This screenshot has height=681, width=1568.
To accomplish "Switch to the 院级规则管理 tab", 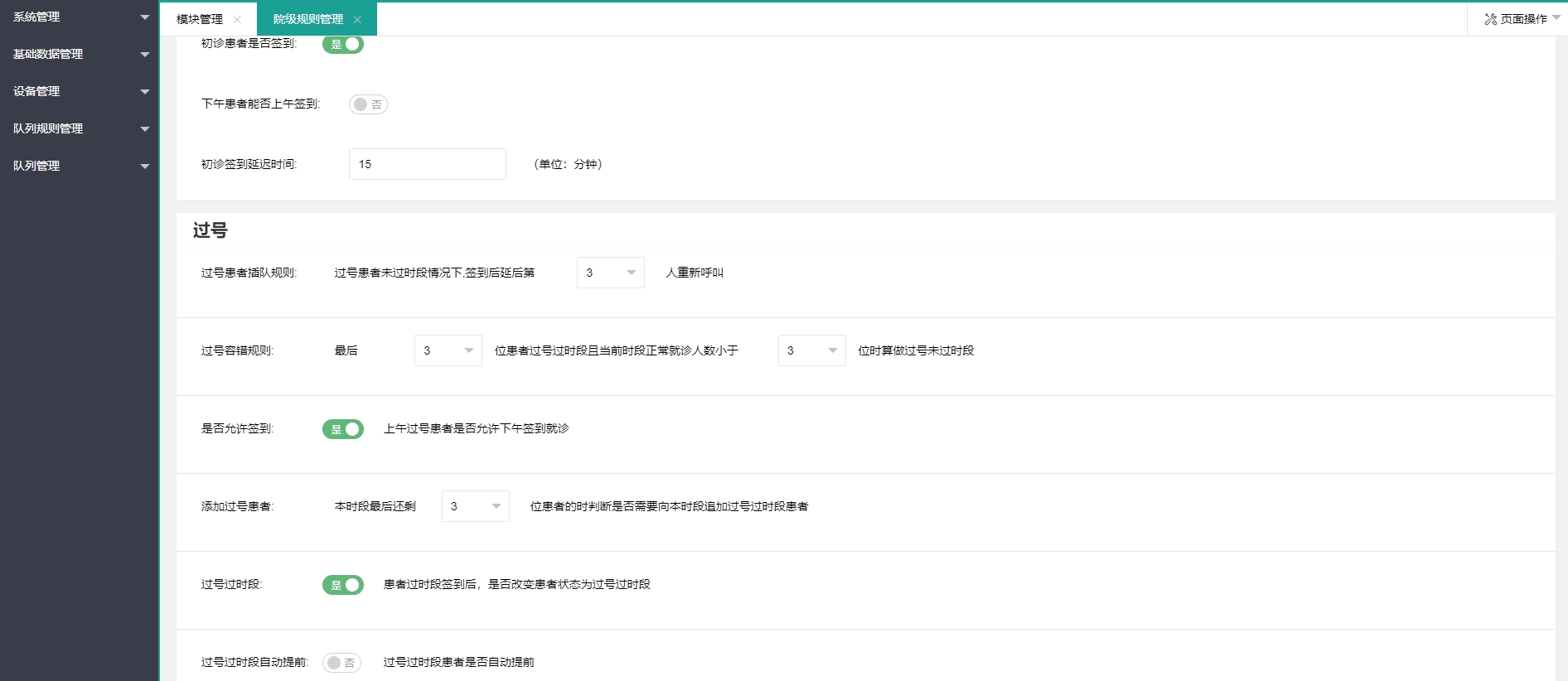I will coord(308,20).
